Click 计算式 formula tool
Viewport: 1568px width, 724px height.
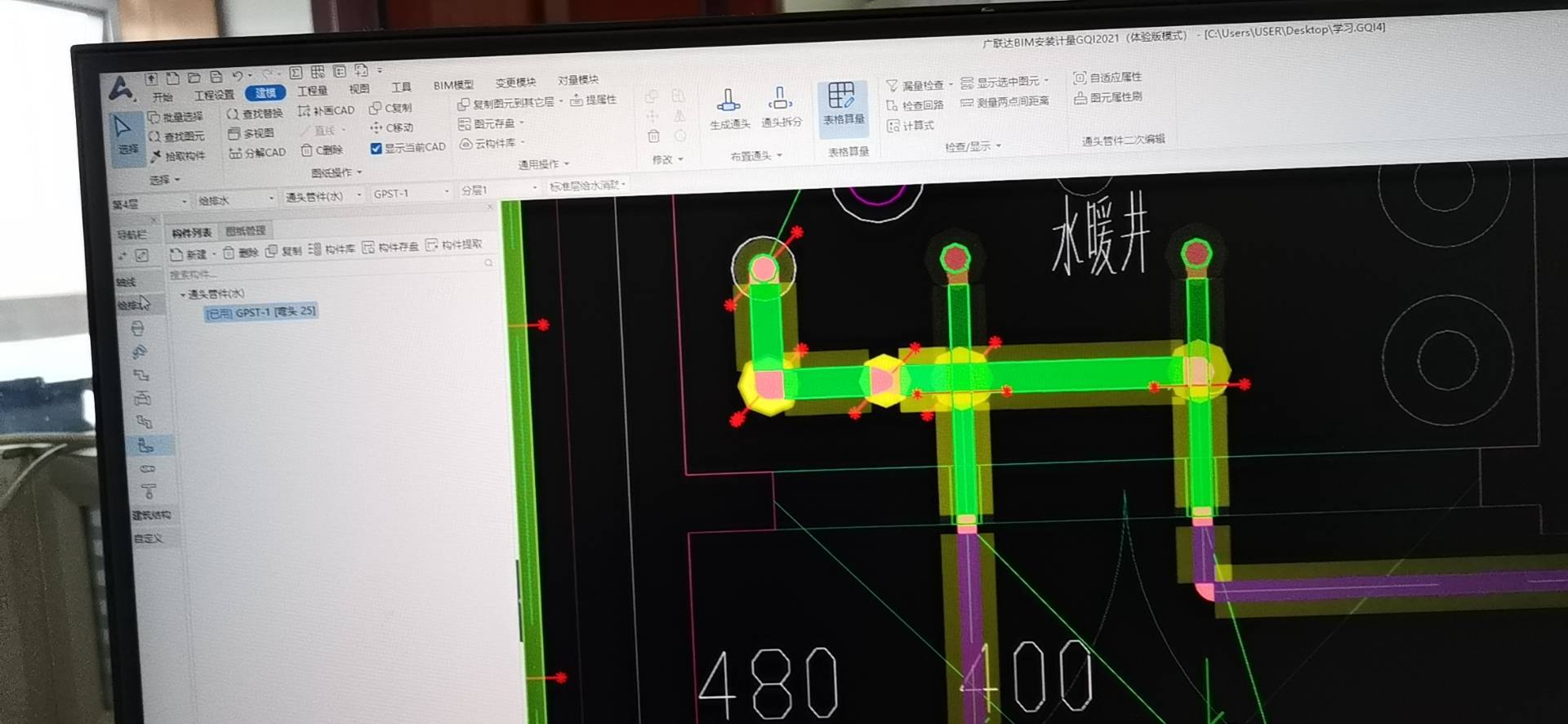[x=911, y=126]
